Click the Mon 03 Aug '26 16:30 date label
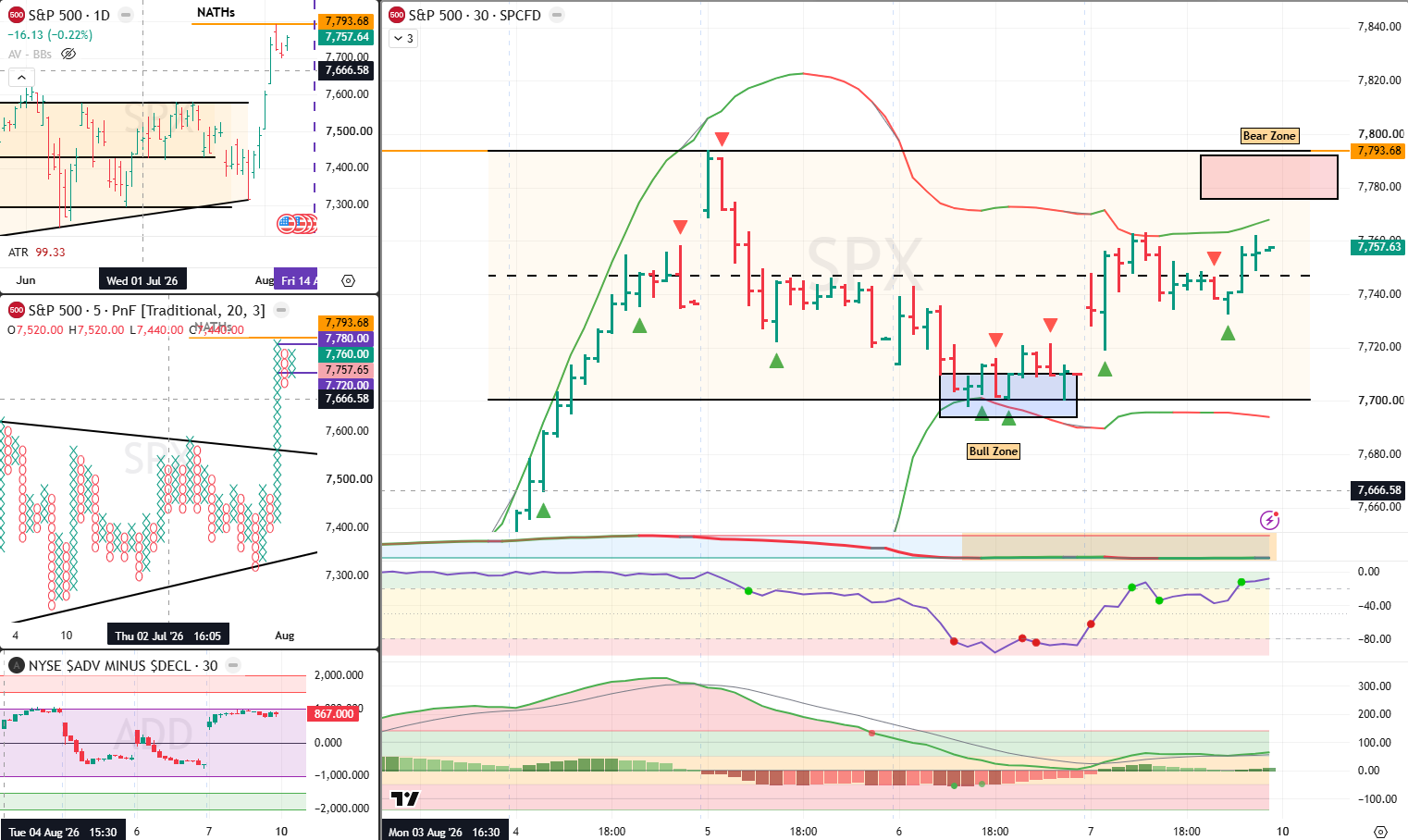1408x840 pixels. pyautogui.click(x=445, y=832)
